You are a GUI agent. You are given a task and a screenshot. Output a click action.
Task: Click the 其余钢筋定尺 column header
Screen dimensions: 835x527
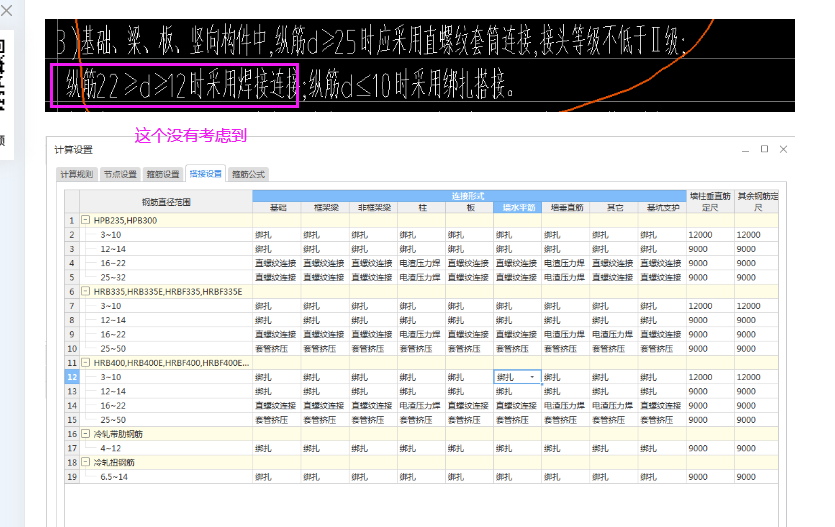coord(757,202)
